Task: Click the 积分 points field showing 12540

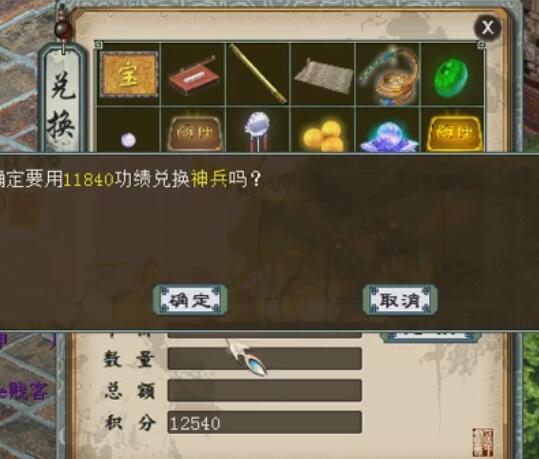Action: (x=265, y=422)
